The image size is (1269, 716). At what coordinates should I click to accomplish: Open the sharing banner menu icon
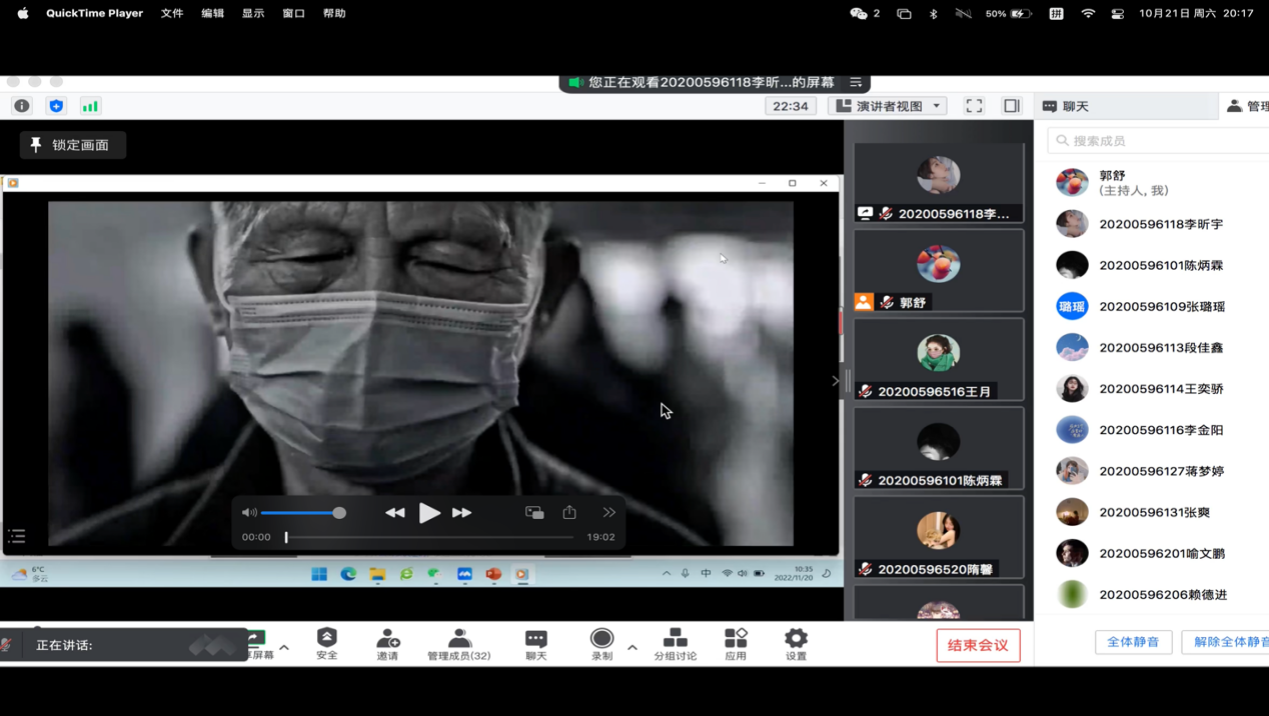tap(856, 82)
